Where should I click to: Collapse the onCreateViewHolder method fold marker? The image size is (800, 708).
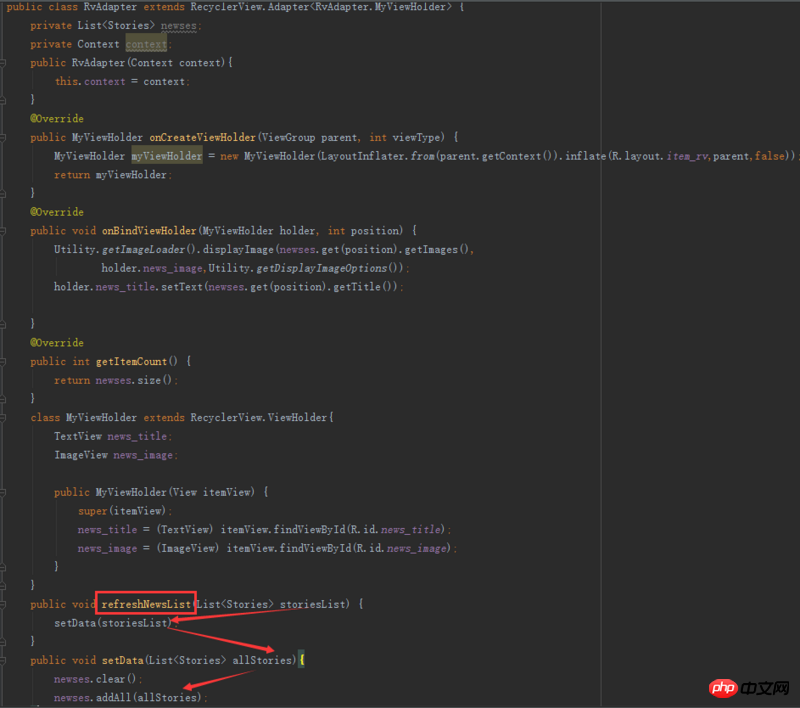pyautogui.click(x=3, y=137)
